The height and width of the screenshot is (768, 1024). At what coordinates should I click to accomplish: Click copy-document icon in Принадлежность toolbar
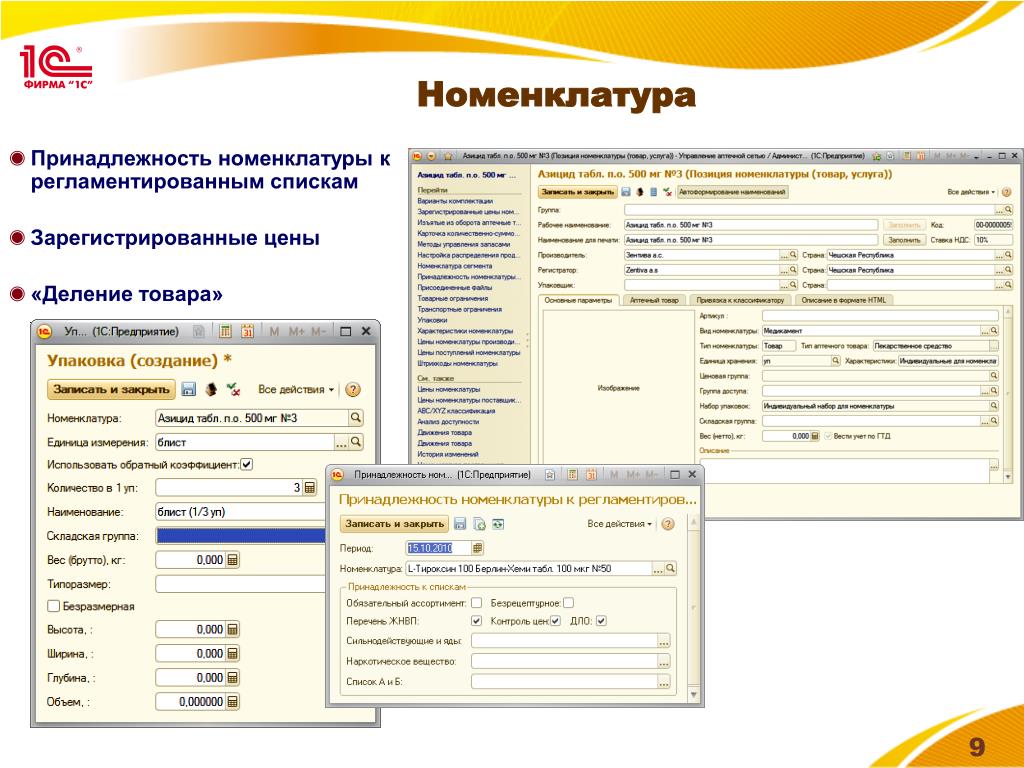click(479, 524)
